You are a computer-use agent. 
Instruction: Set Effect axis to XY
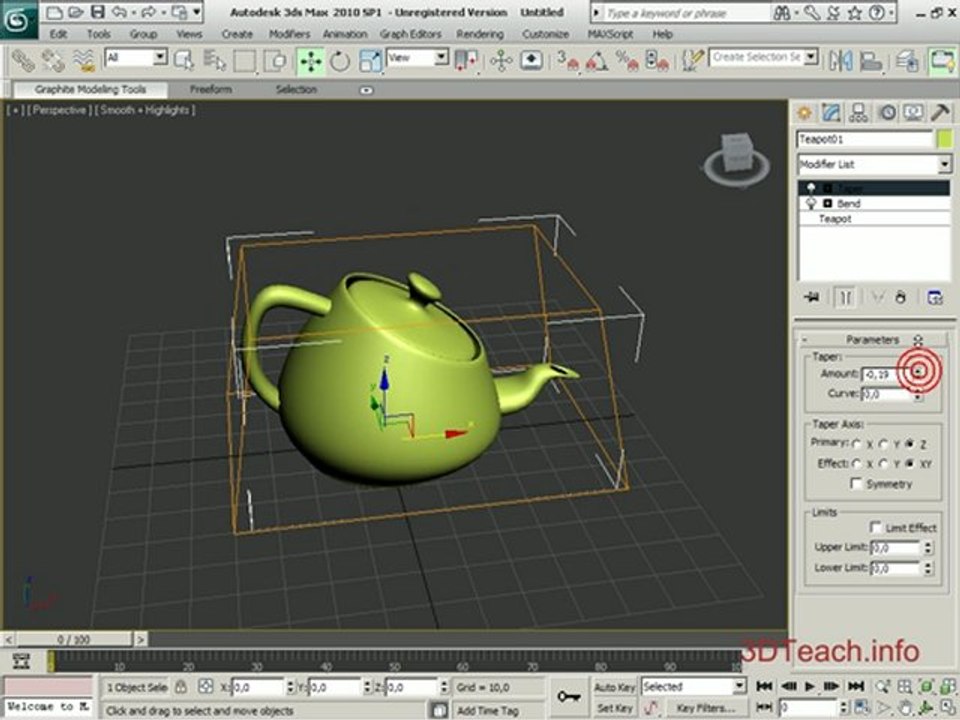point(910,464)
